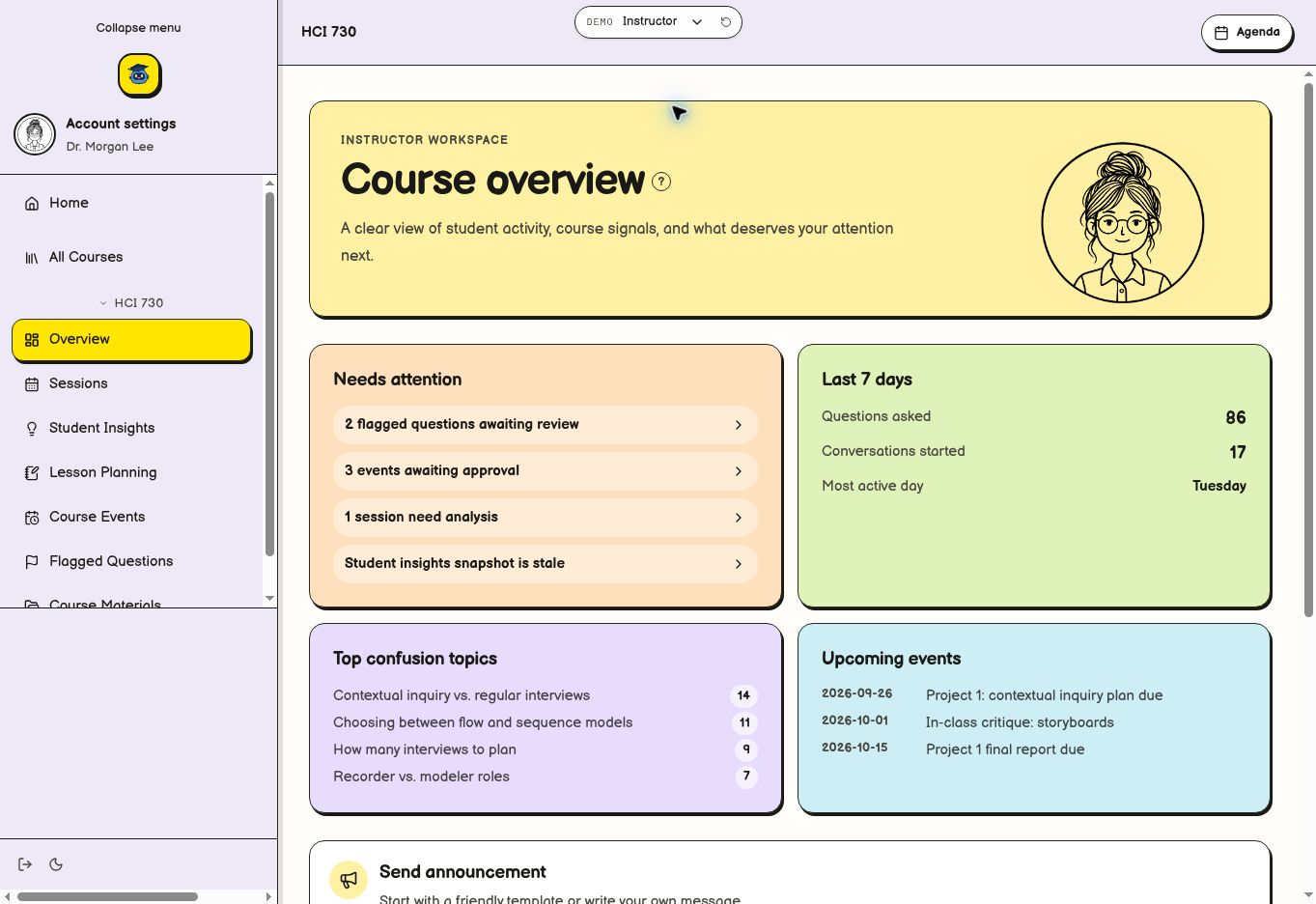Click In-class critique: storyboards event
This screenshot has width=1316, height=904.
click(x=1020, y=722)
